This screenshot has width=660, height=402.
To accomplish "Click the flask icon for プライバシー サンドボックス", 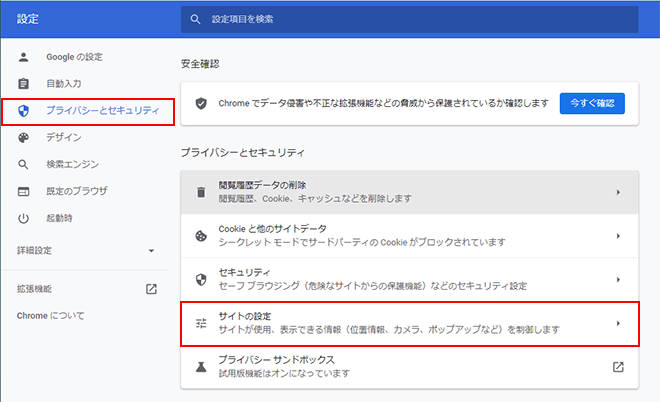I will coord(200,366).
